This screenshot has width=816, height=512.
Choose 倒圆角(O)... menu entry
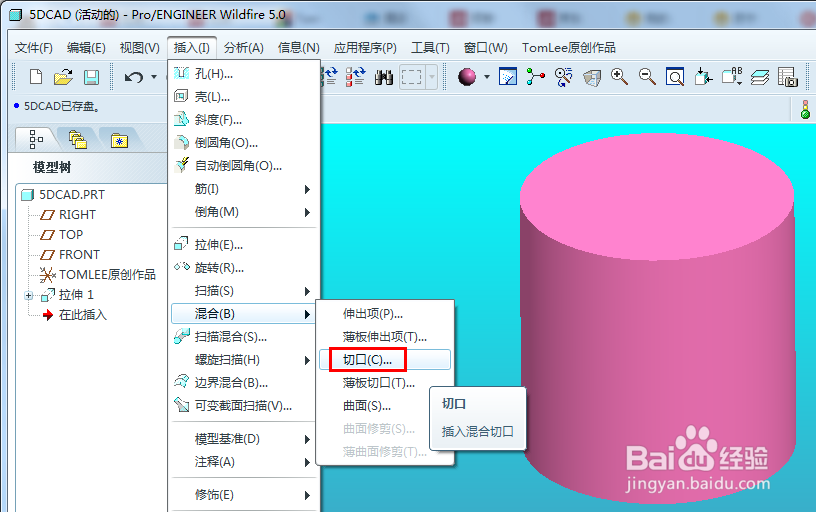[x=244, y=143]
